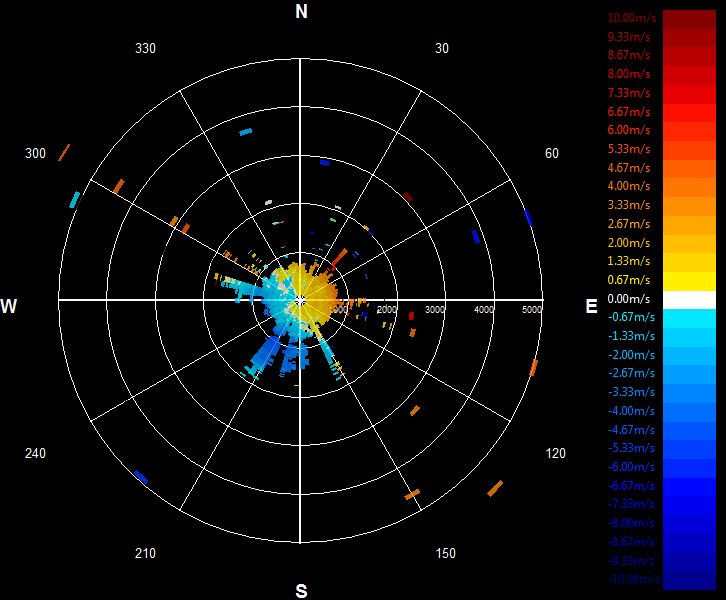
Task: Click the negative -4.00m/s legend label
Action: pos(631,411)
